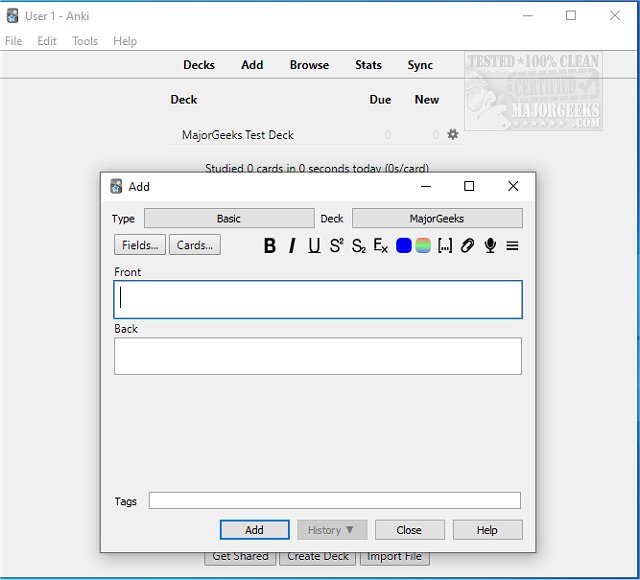Viewport: 640px width, 580px height.
Task: Click the Anki icon in the Add dialog title
Action: 116,187
